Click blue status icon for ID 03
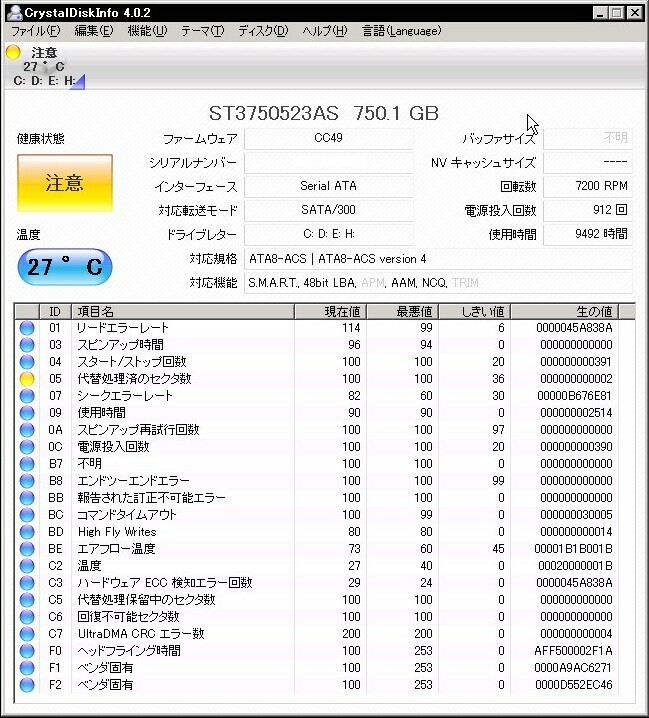This screenshot has height=718, width=649. coord(27,345)
